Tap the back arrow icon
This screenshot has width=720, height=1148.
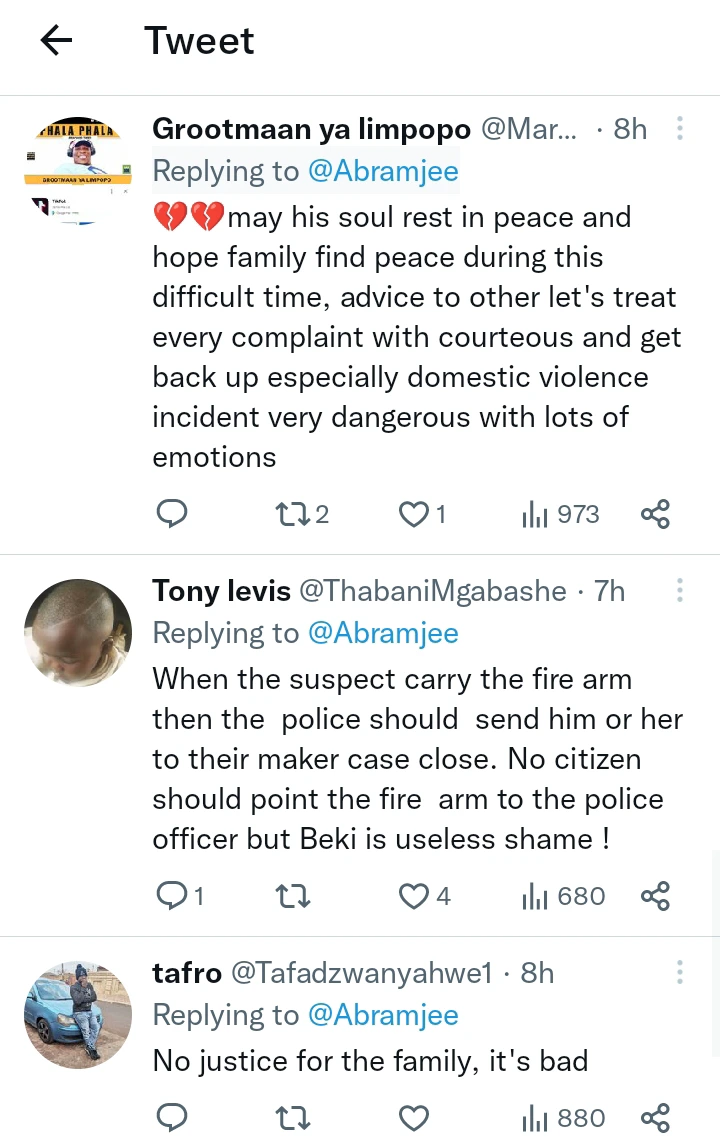coord(57,41)
